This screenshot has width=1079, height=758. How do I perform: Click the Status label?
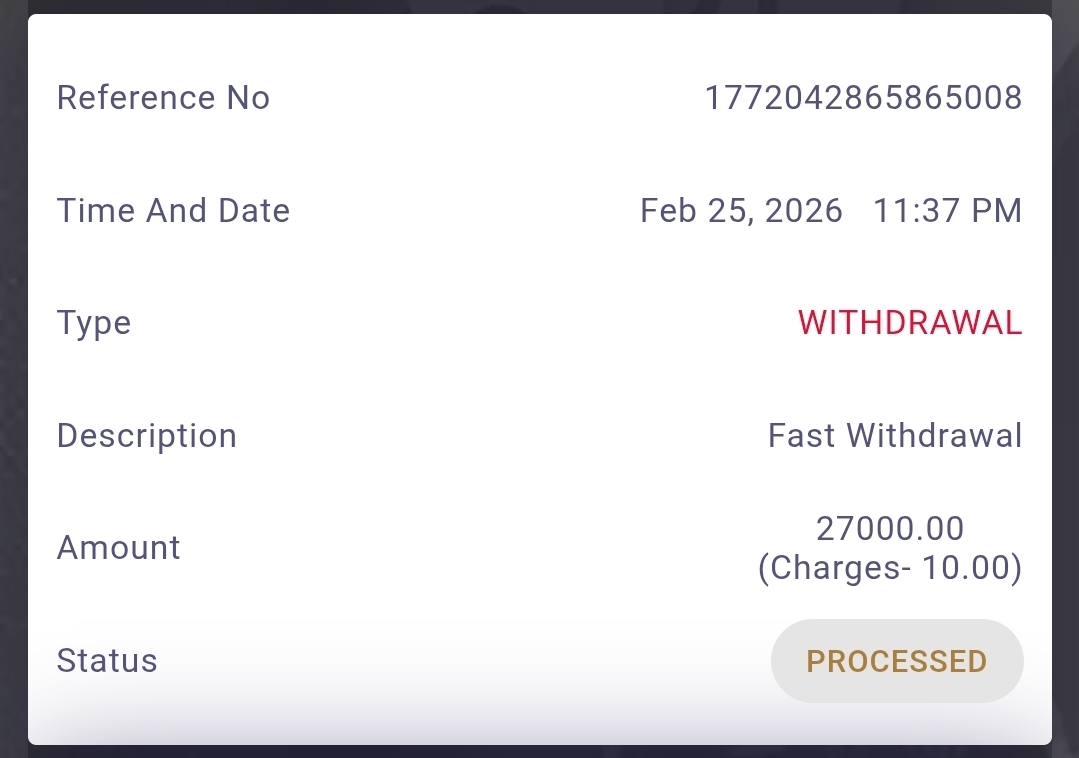click(x=107, y=661)
